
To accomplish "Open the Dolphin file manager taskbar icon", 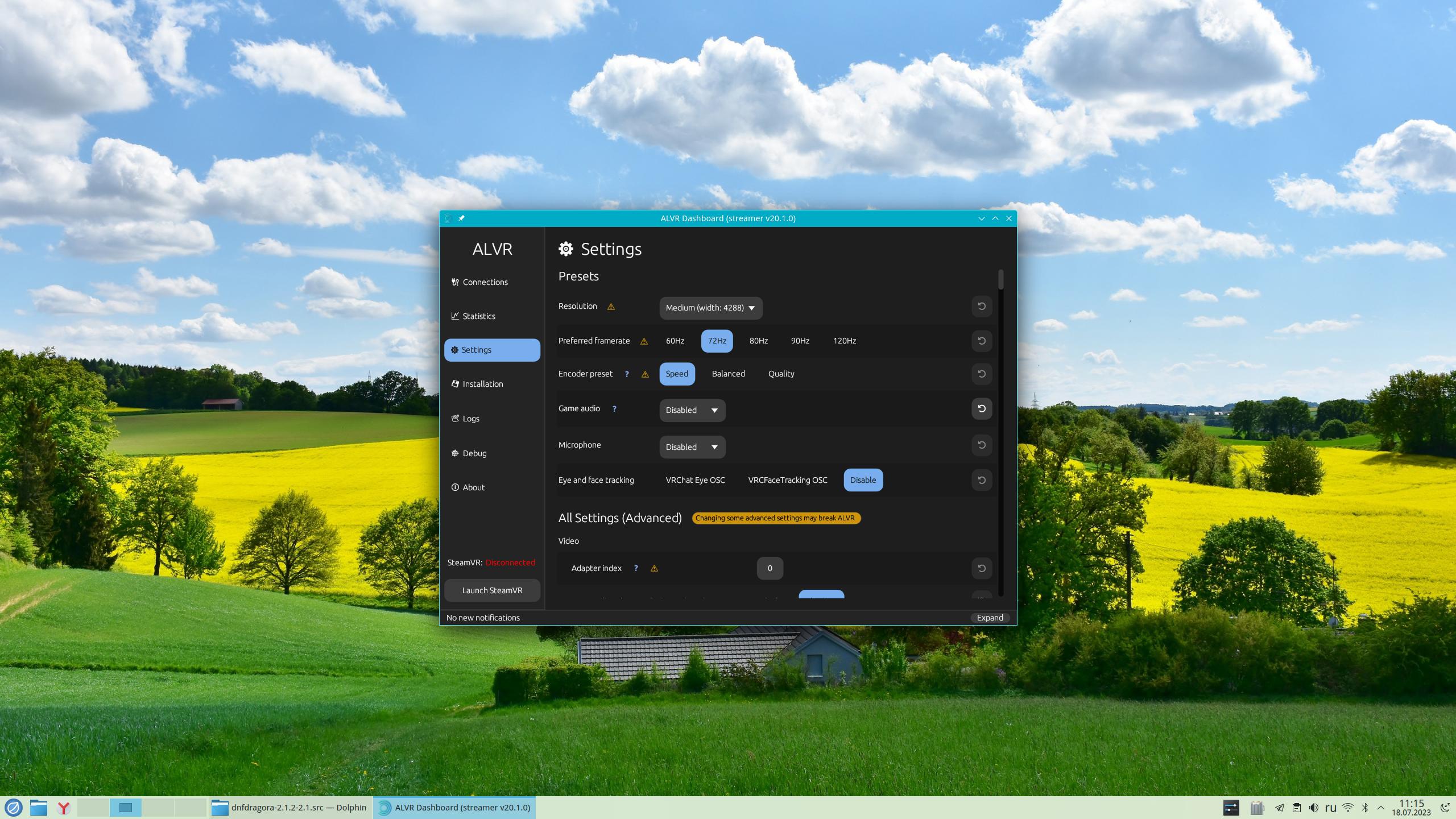I will click(39, 808).
